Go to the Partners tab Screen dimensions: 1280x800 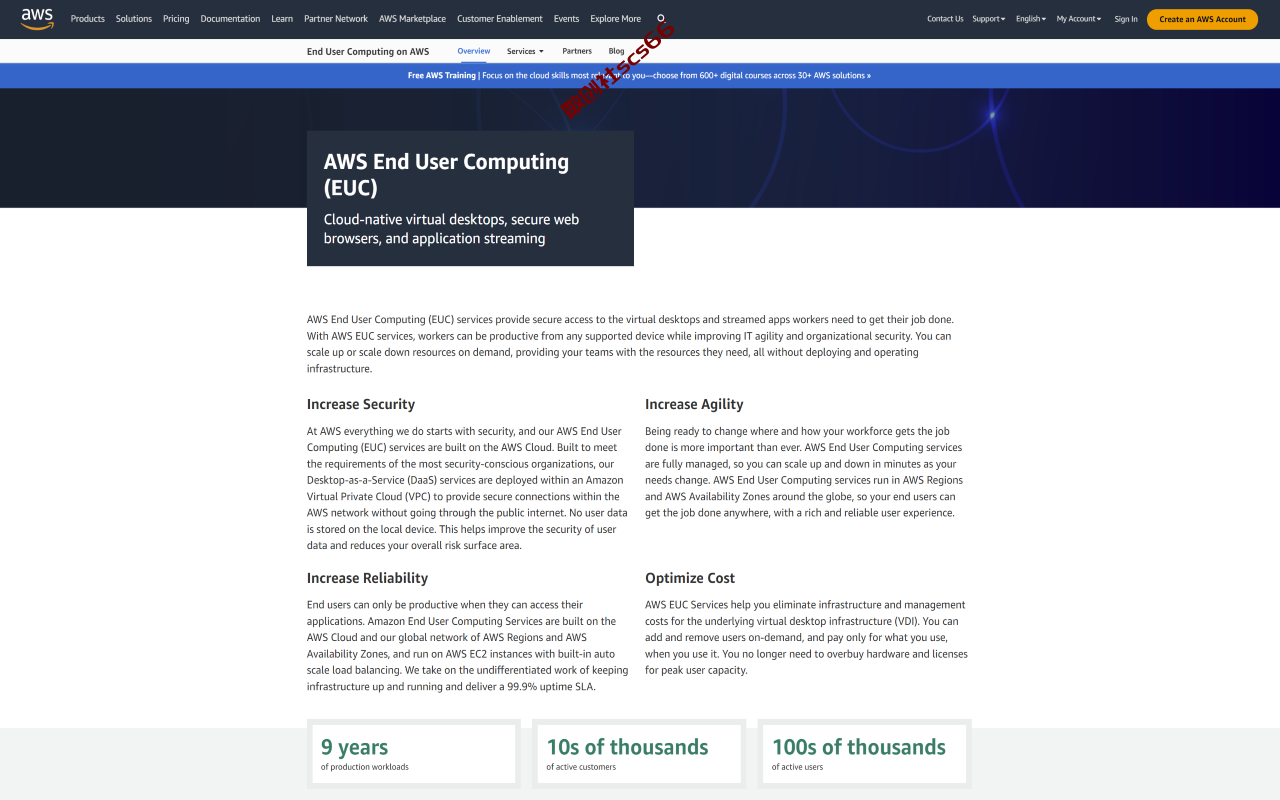pos(577,51)
